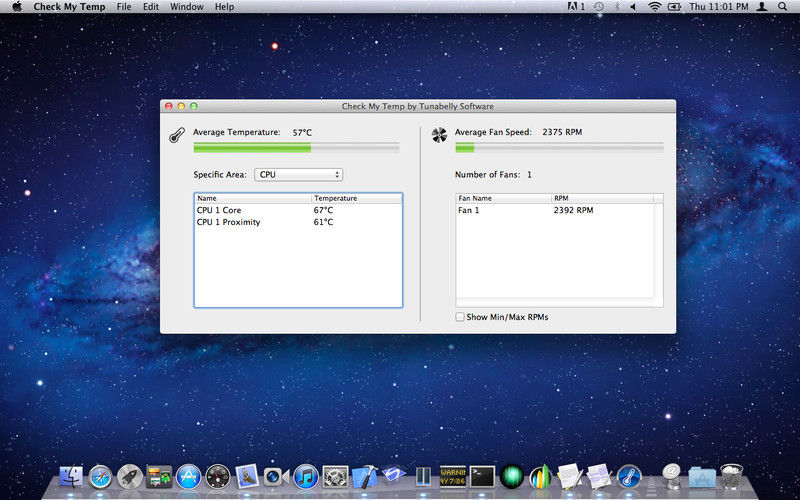
Task: Open the Apple menu
Action: point(17,7)
